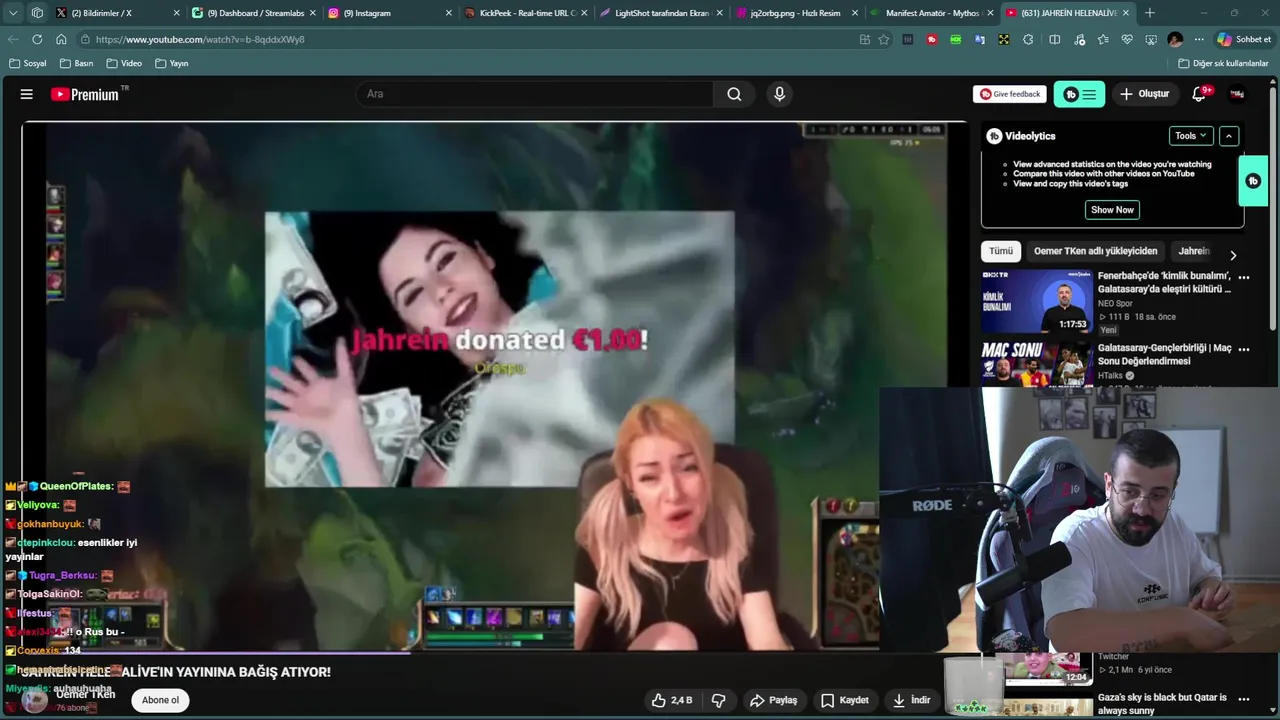This screenshot has height=720, width=1280.
Task: Open the YouTube hamburger guide menu
Action: (27, 94)
